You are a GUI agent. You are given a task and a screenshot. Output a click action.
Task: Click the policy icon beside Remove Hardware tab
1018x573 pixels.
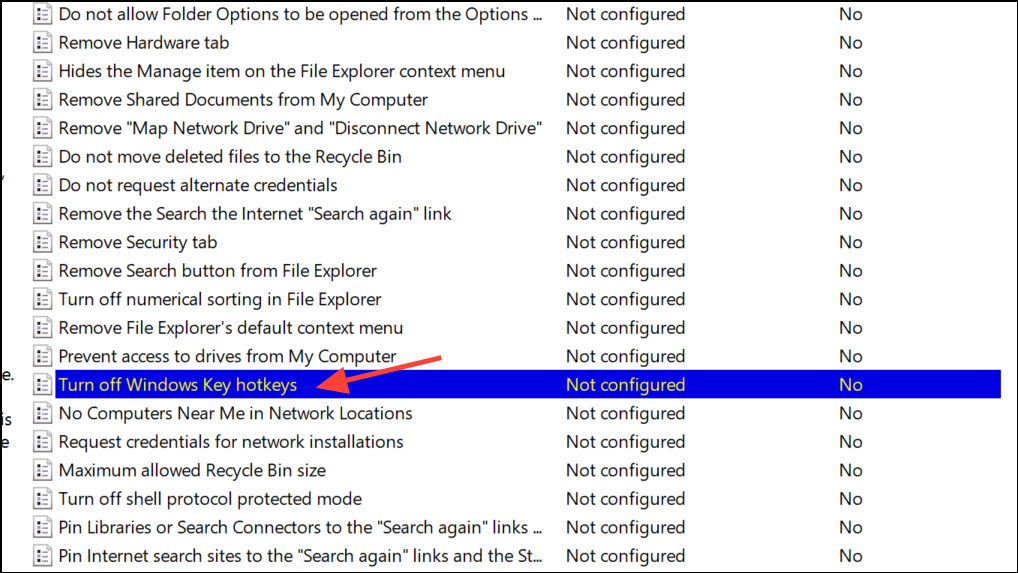[x=42, y=43]
